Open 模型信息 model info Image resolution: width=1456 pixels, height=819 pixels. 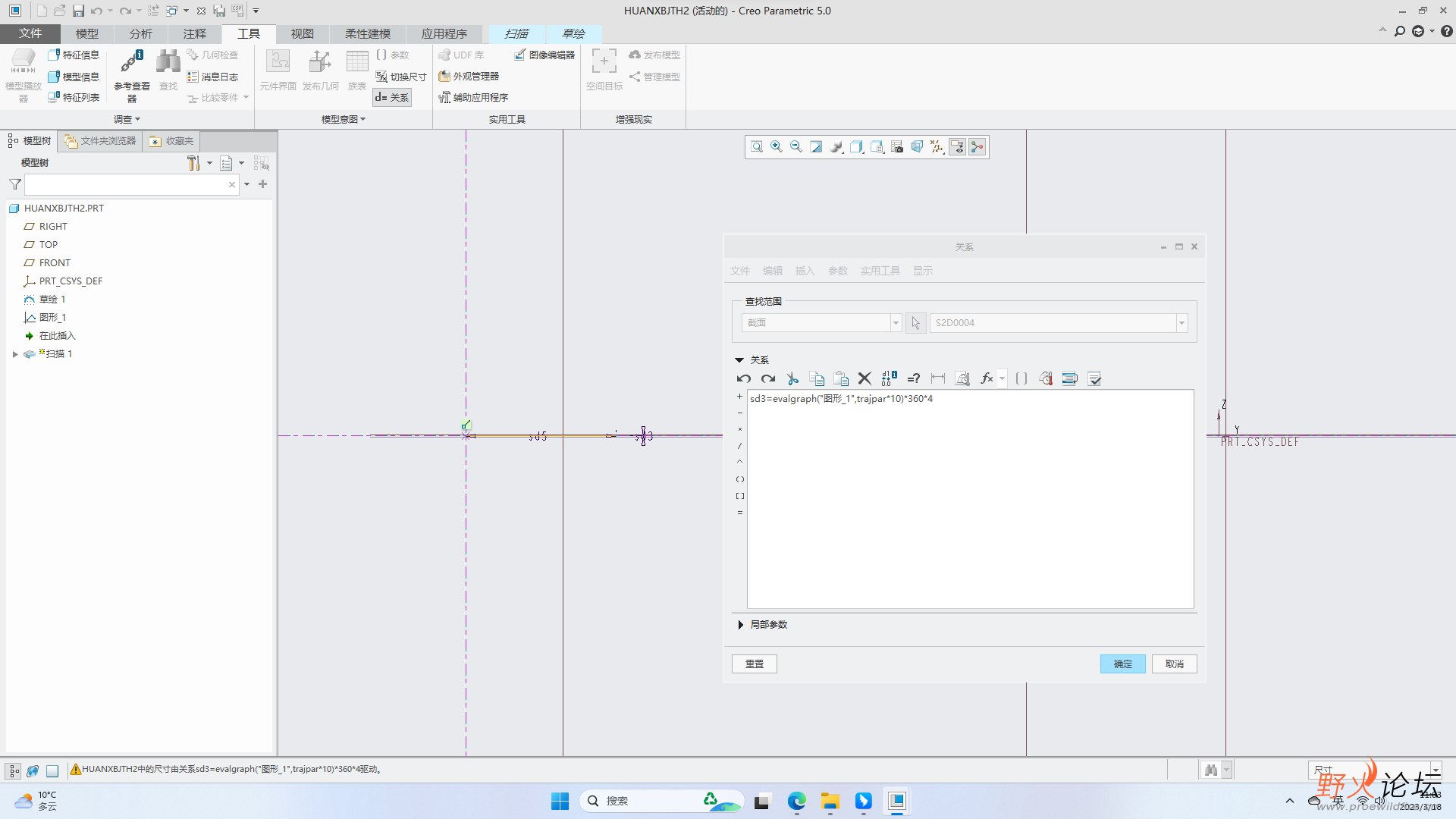pos(74,77)
